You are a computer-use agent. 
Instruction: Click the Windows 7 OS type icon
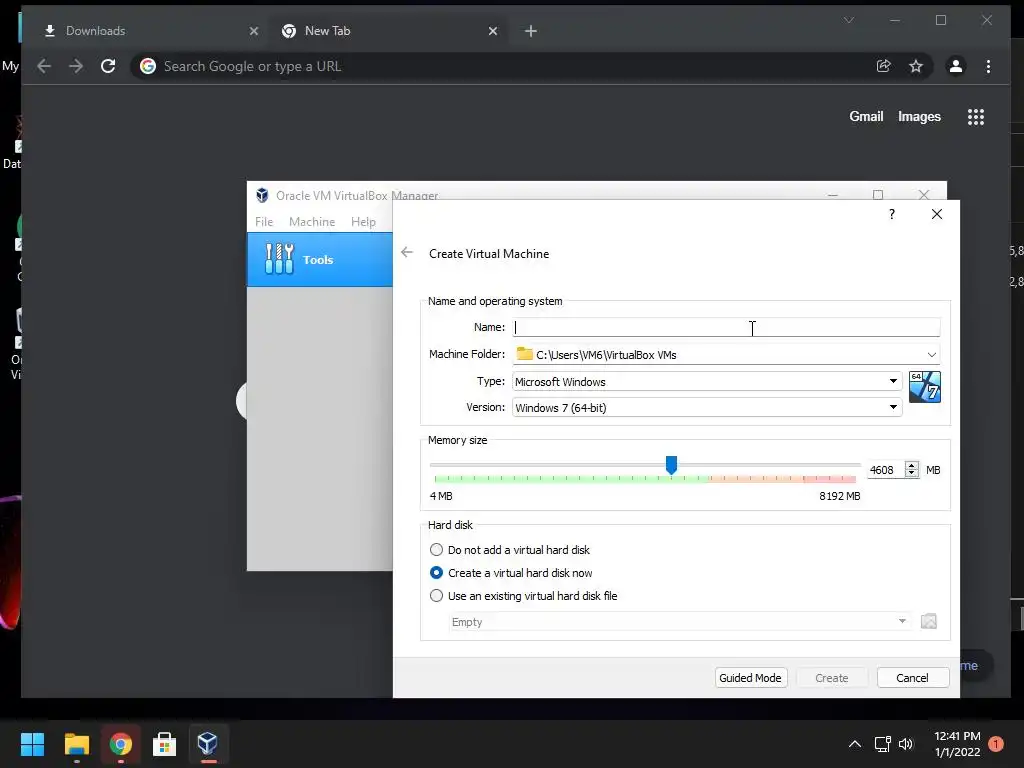(925, 387)
